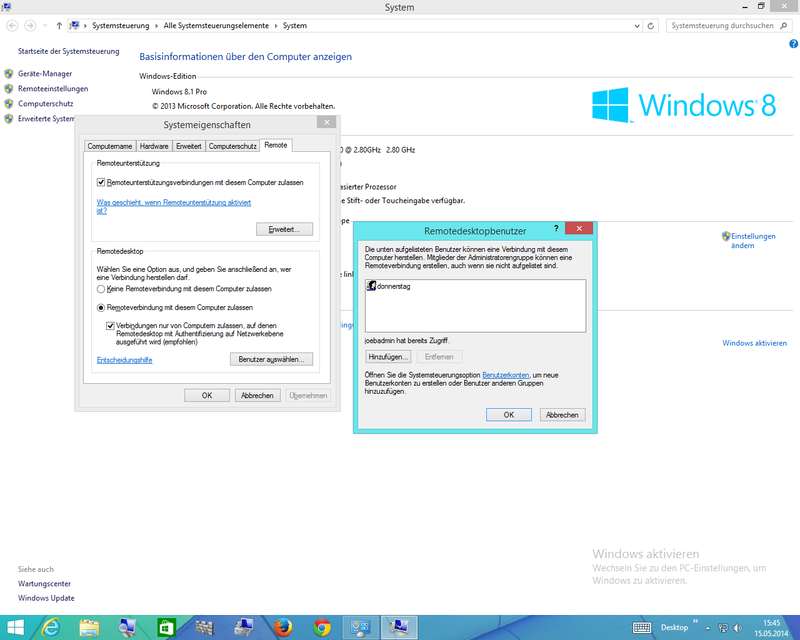Viewport: 800px width, 640px height.
Task: Expand the Systemsteuerung breadcrumb arrow
Action: tap(157, 25)
